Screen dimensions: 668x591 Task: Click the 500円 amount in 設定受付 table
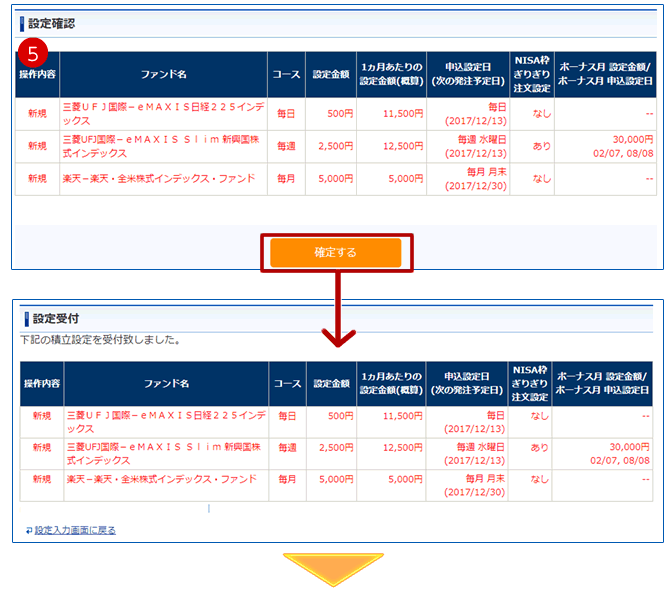click(x=340, y=416)
